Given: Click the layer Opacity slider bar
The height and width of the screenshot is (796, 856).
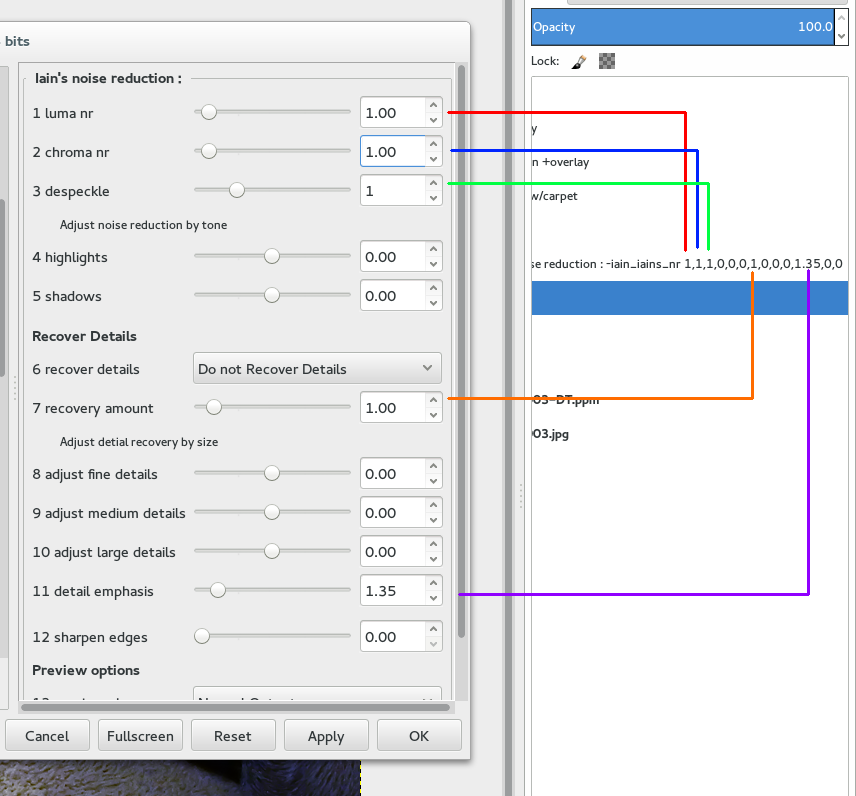Looking at the screenshot, I should pyautogui.click(x=682, y=27).
